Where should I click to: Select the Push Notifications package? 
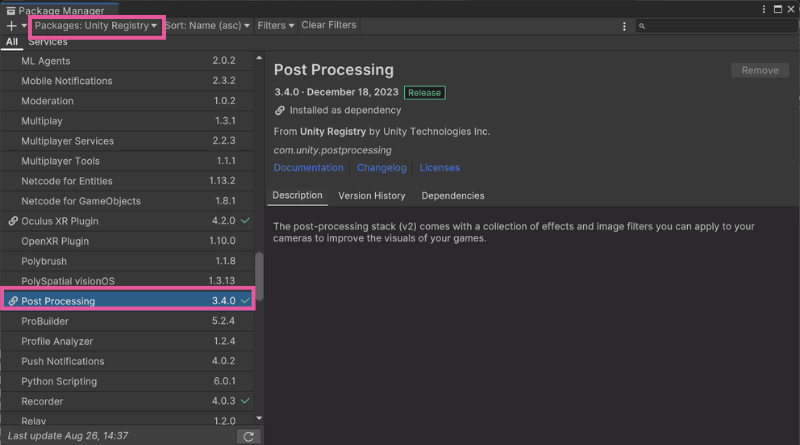128,361
